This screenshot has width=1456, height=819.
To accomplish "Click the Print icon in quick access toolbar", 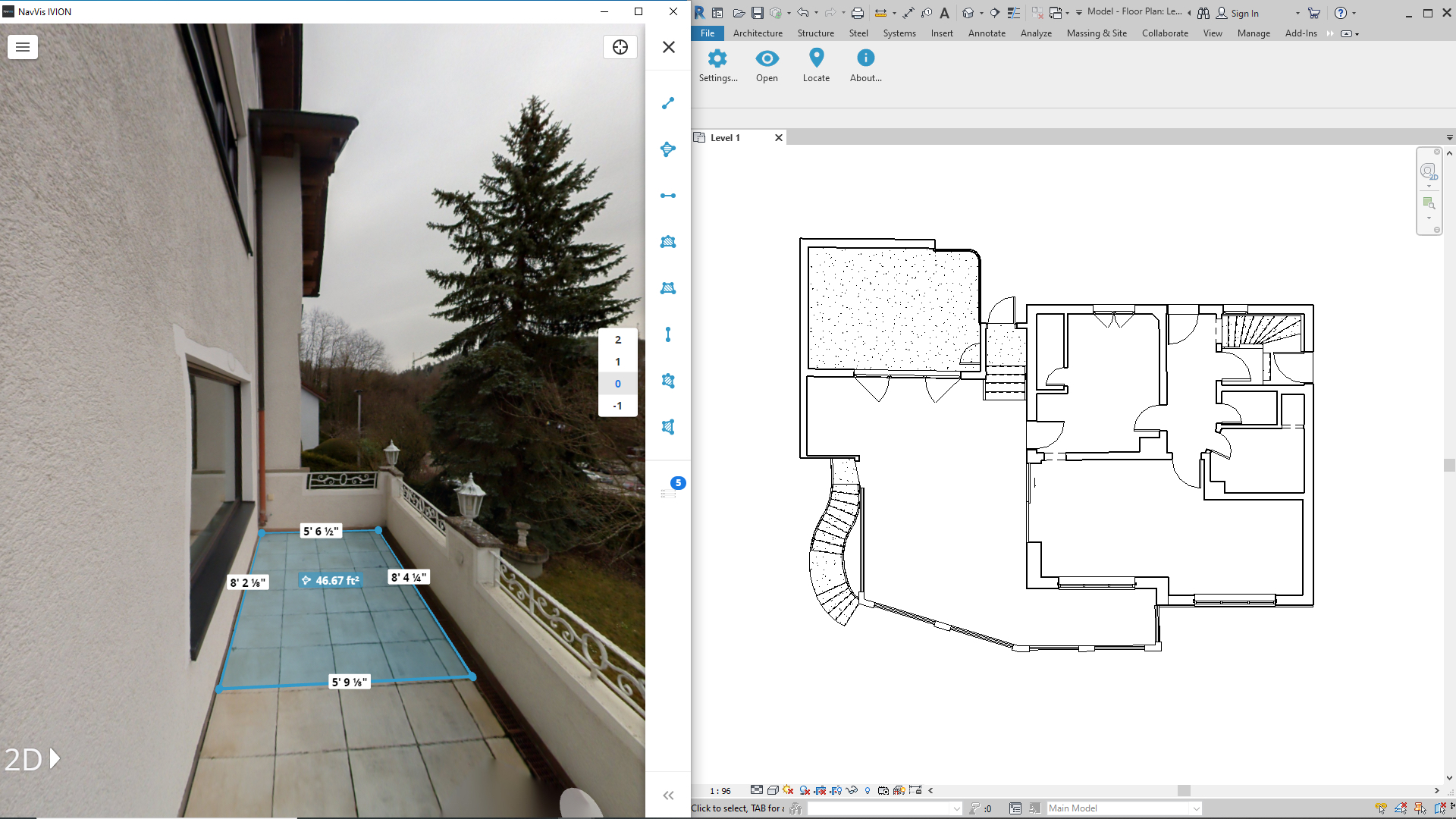I will (858, 13).
